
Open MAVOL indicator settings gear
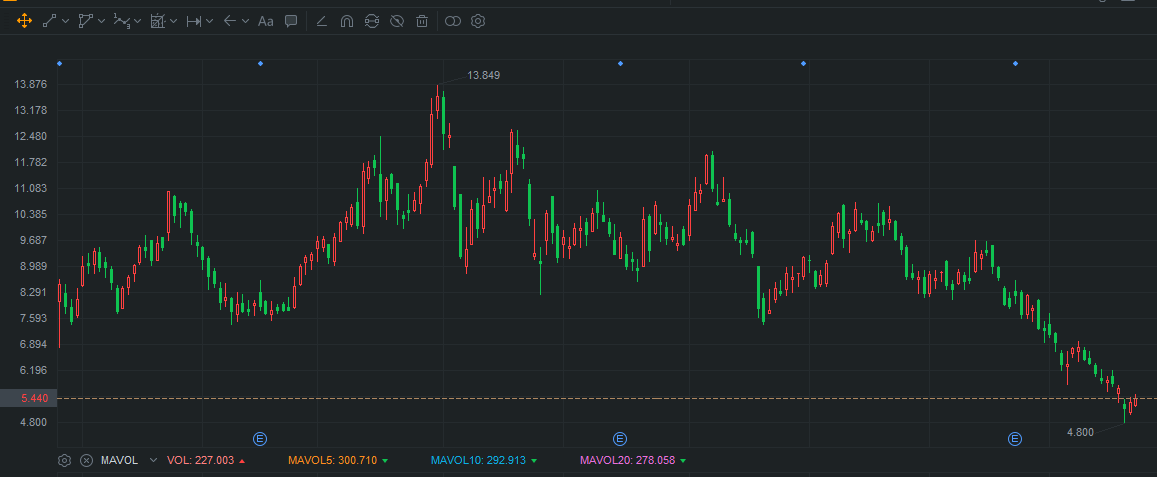64,461
